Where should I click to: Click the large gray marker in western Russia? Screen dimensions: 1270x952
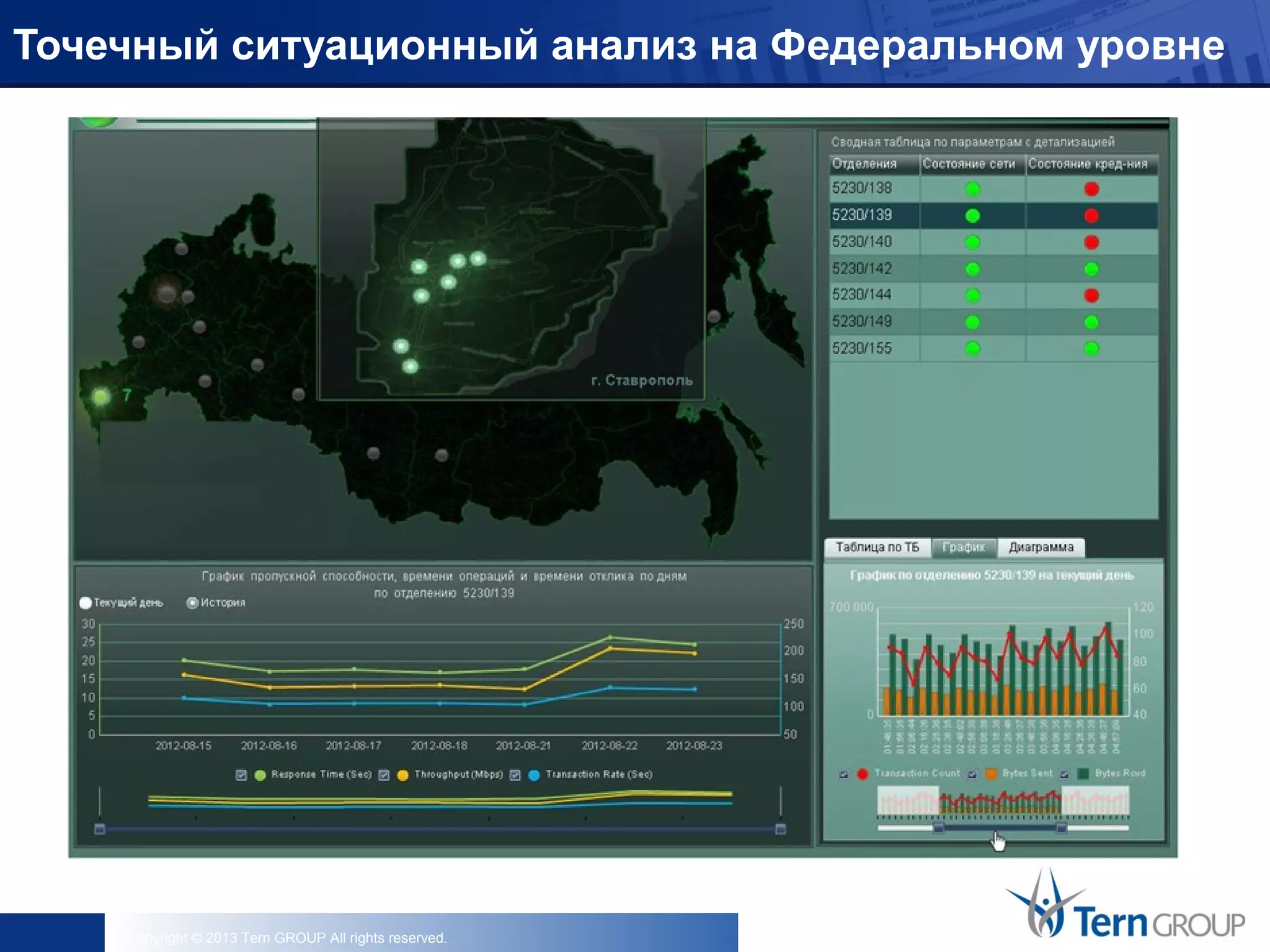166,293
